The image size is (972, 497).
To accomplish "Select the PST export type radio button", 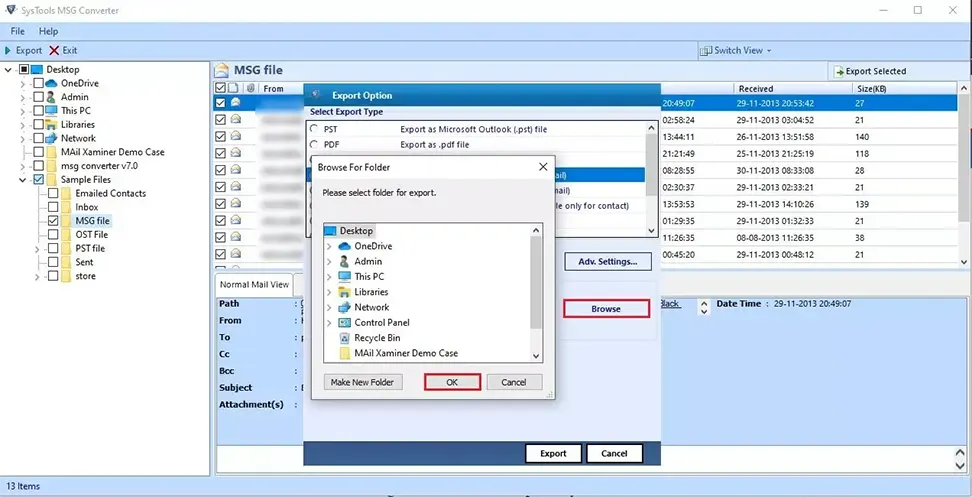I will tap(315, 129).
